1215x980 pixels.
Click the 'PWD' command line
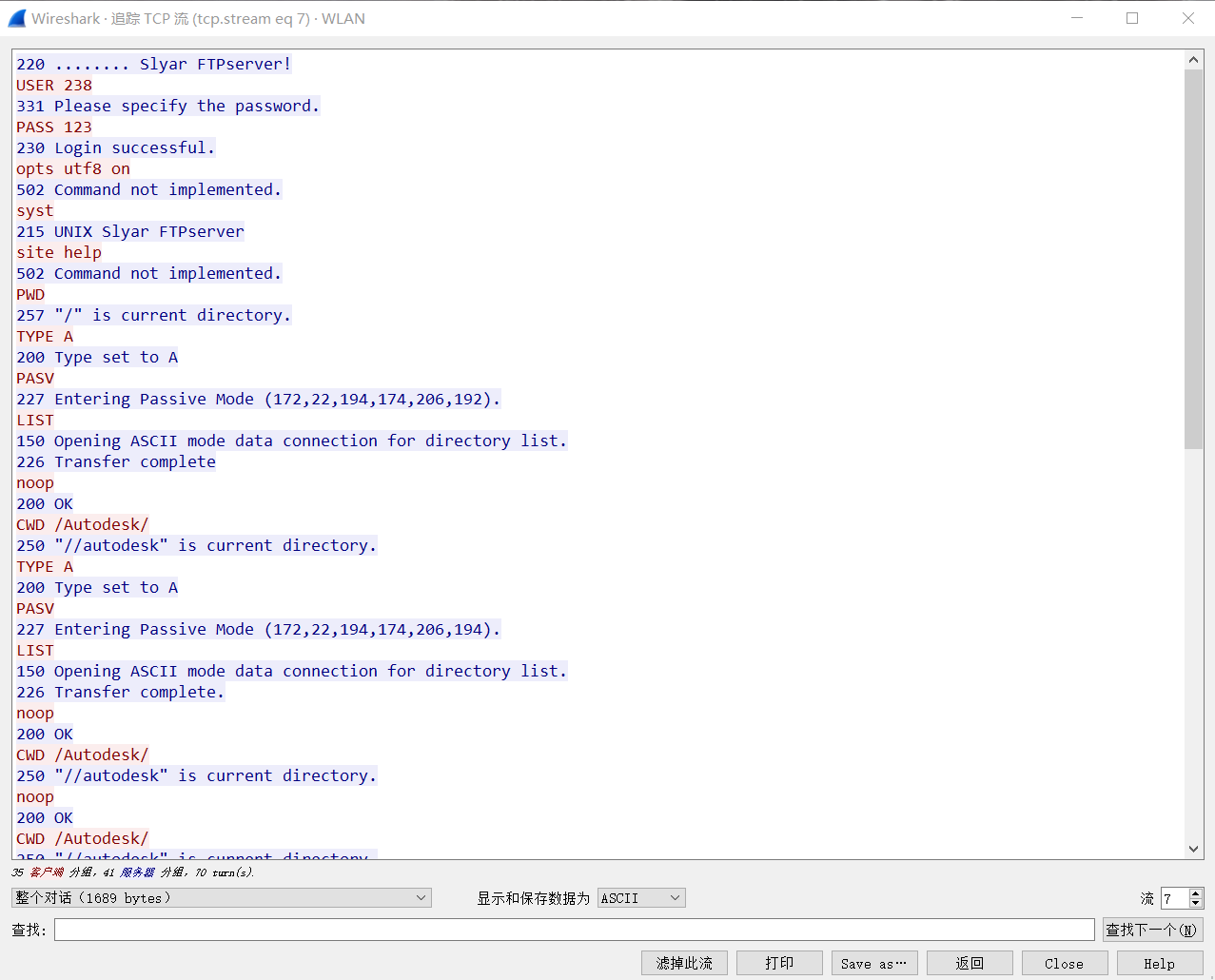[x=30, y=294]
